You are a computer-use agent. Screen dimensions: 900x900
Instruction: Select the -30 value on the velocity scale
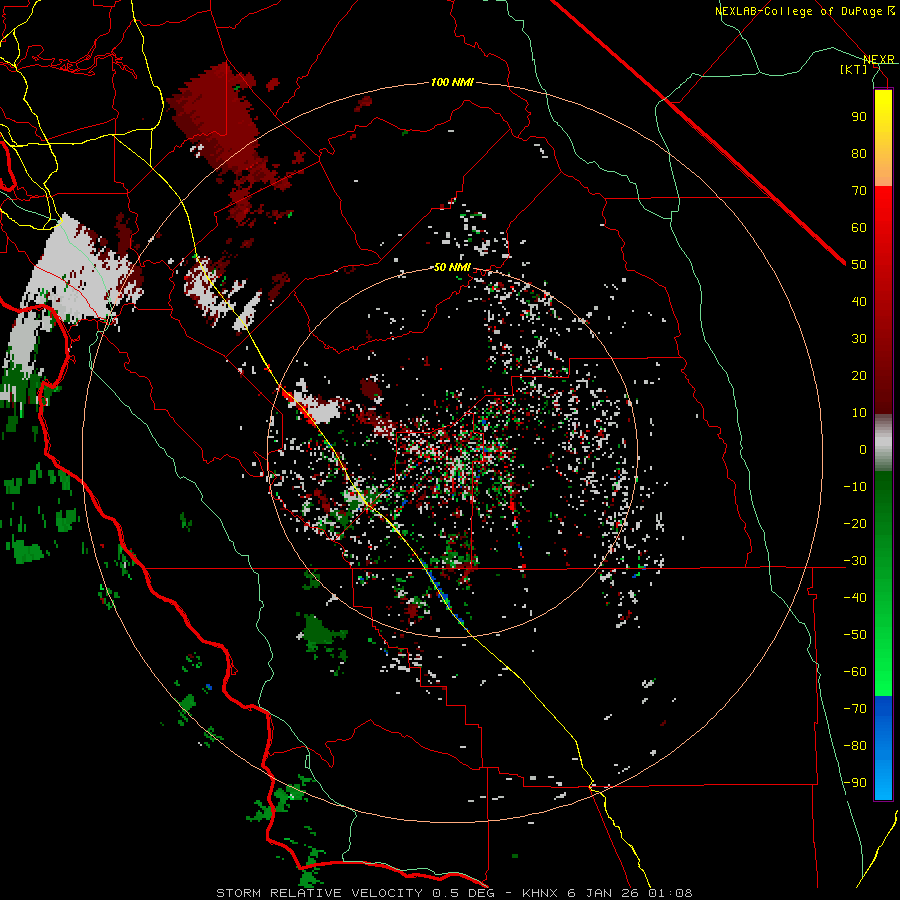[x=855, y=561]
